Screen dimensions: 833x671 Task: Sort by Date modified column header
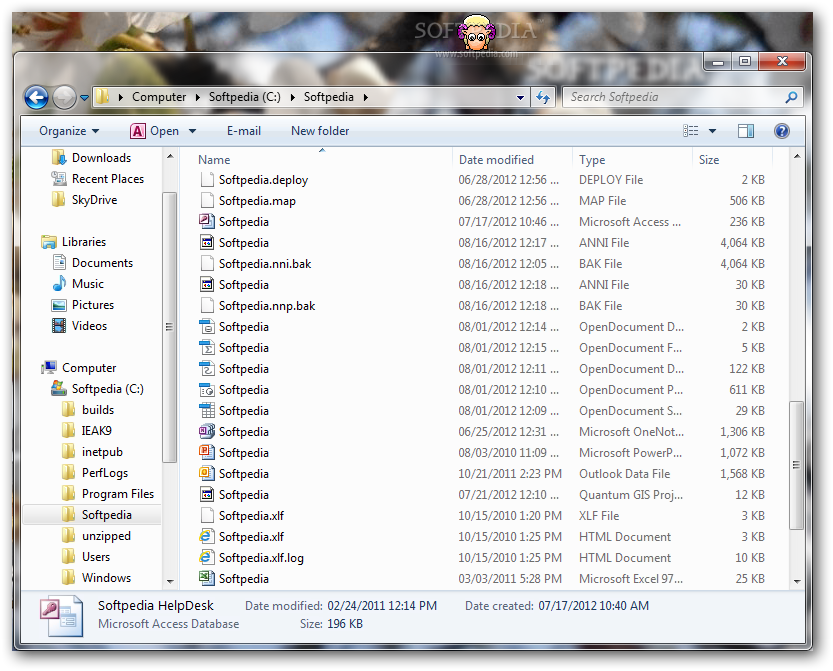click(496, 159)
